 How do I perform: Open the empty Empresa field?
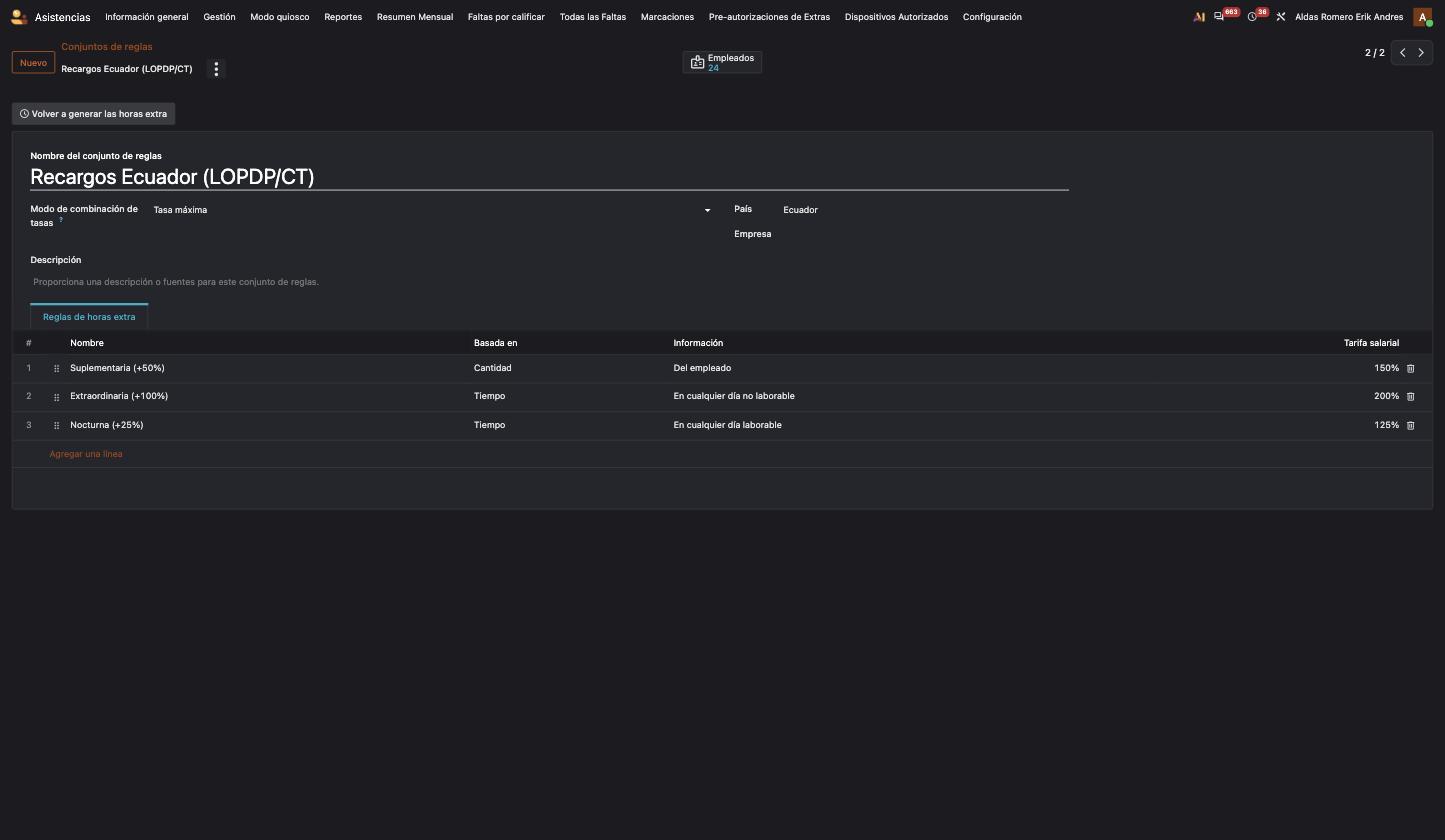pos(925,234)
